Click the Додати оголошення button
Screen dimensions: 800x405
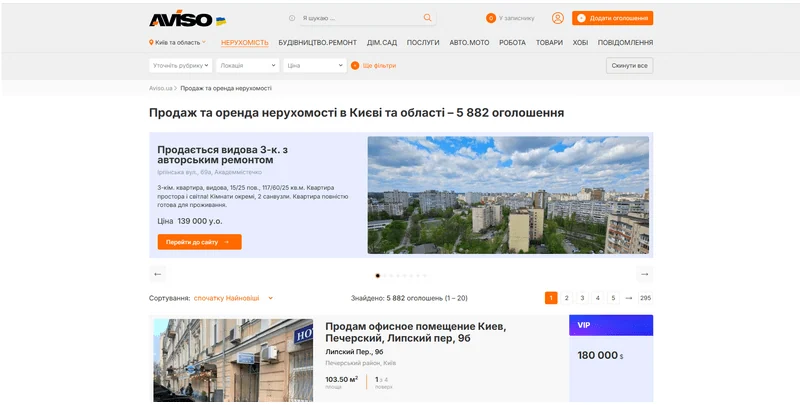click(x=612, y=18)
